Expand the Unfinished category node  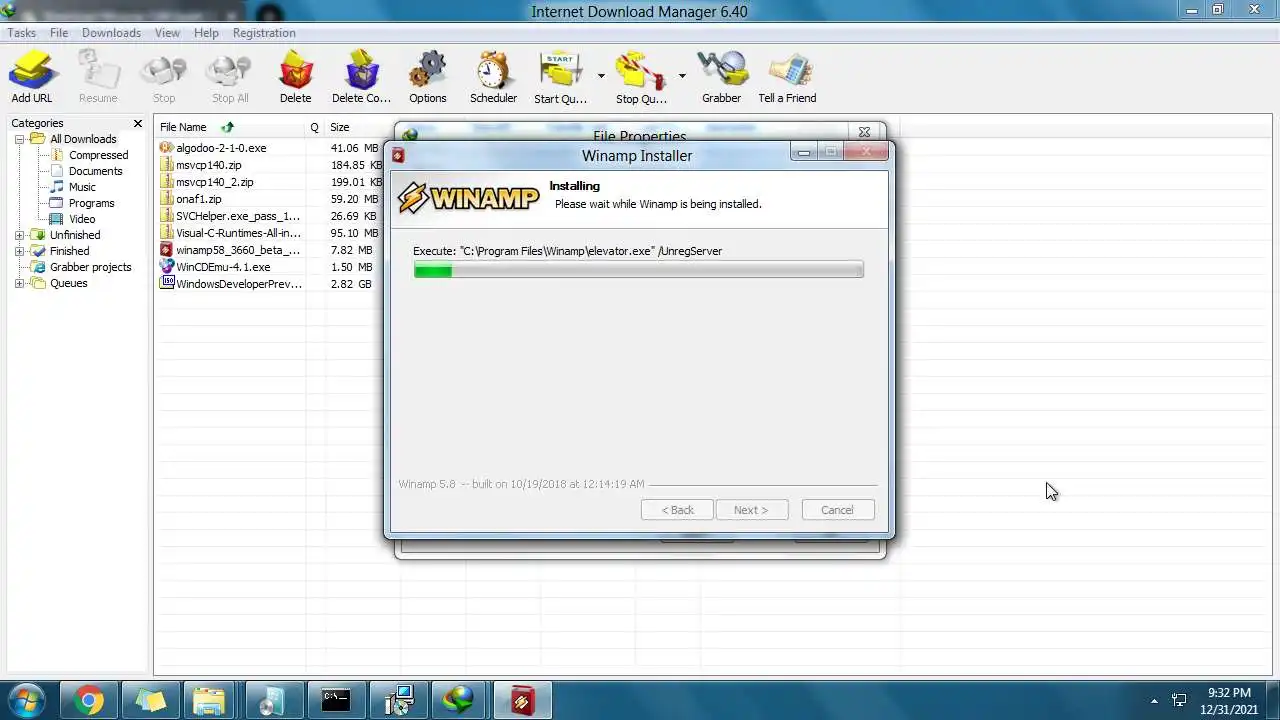pyautogui.click(x=19, y=235)
